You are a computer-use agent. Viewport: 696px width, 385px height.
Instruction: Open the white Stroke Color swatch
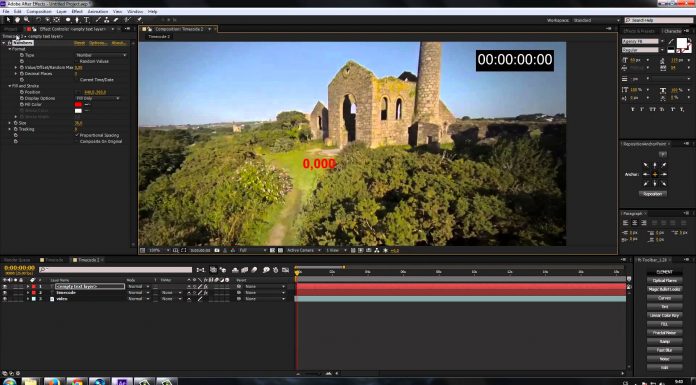[79, 111]
